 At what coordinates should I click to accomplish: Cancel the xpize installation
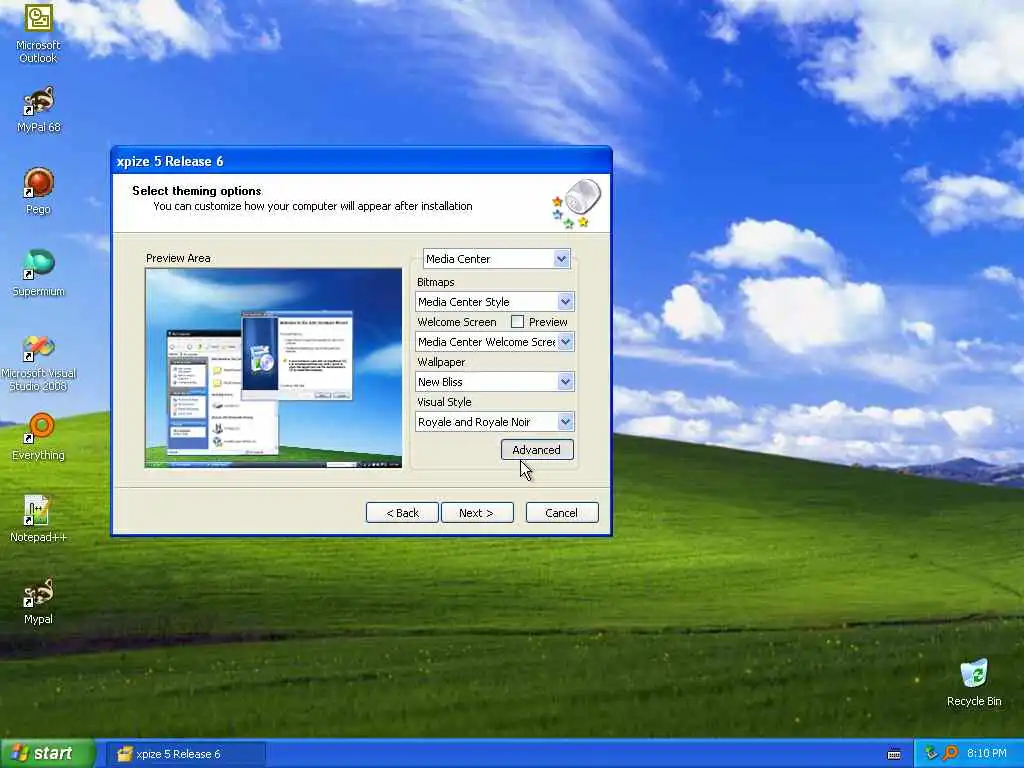[562, 513]
